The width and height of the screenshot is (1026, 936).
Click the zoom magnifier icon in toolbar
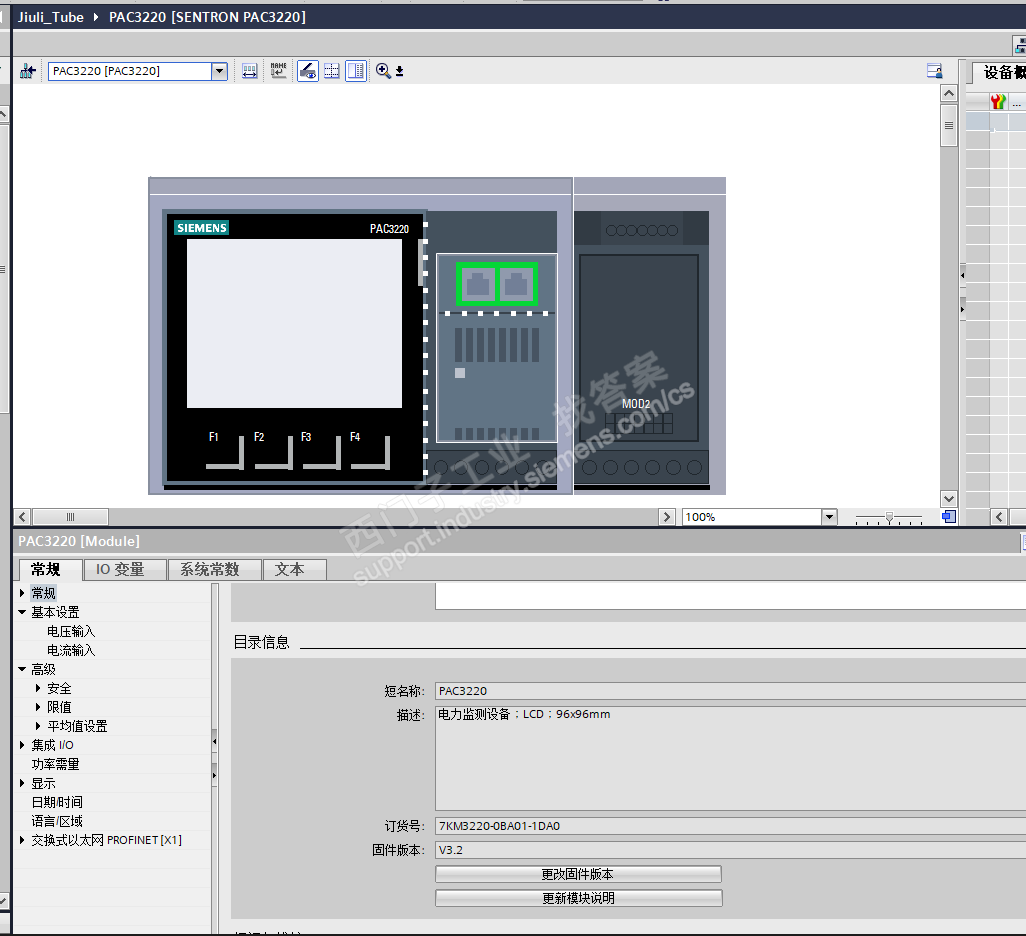[382, 71]
